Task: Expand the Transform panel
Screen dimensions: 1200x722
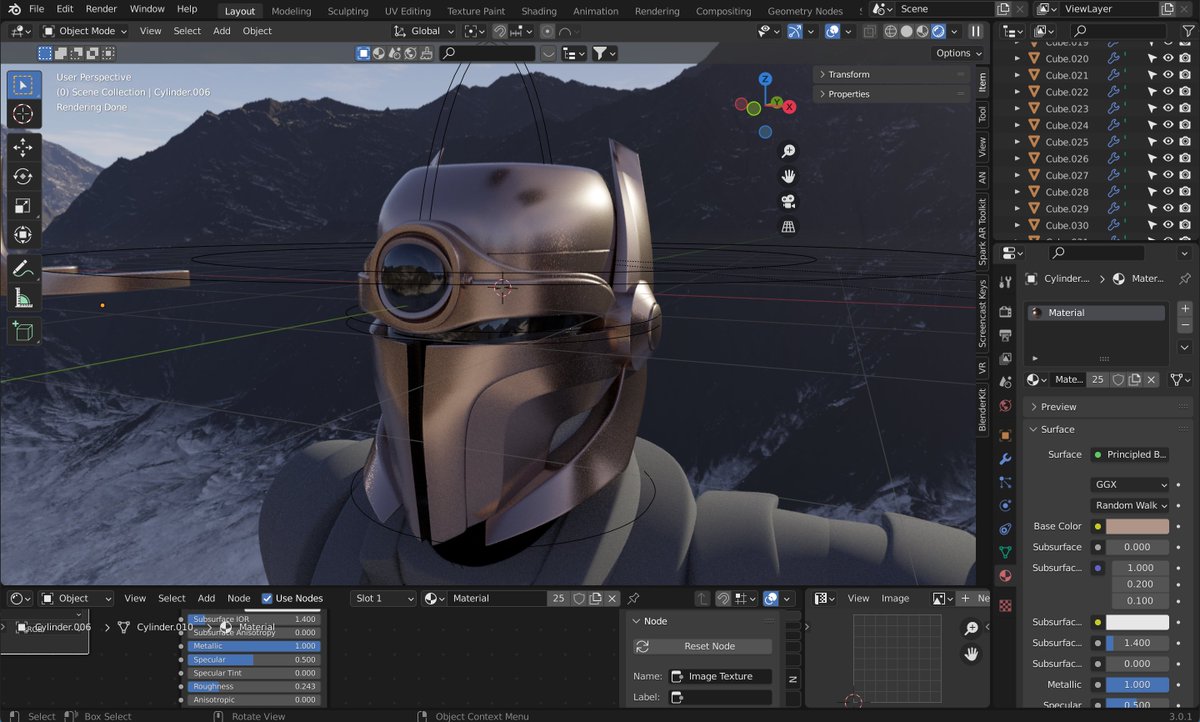Action: (848, 74)
